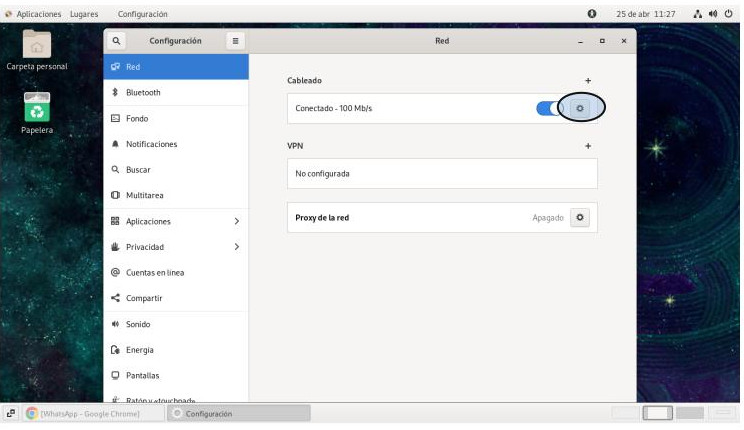Open Proxy de la red gear settings
Viewport: 744px width, 430px height.
(x=580, y=217)
